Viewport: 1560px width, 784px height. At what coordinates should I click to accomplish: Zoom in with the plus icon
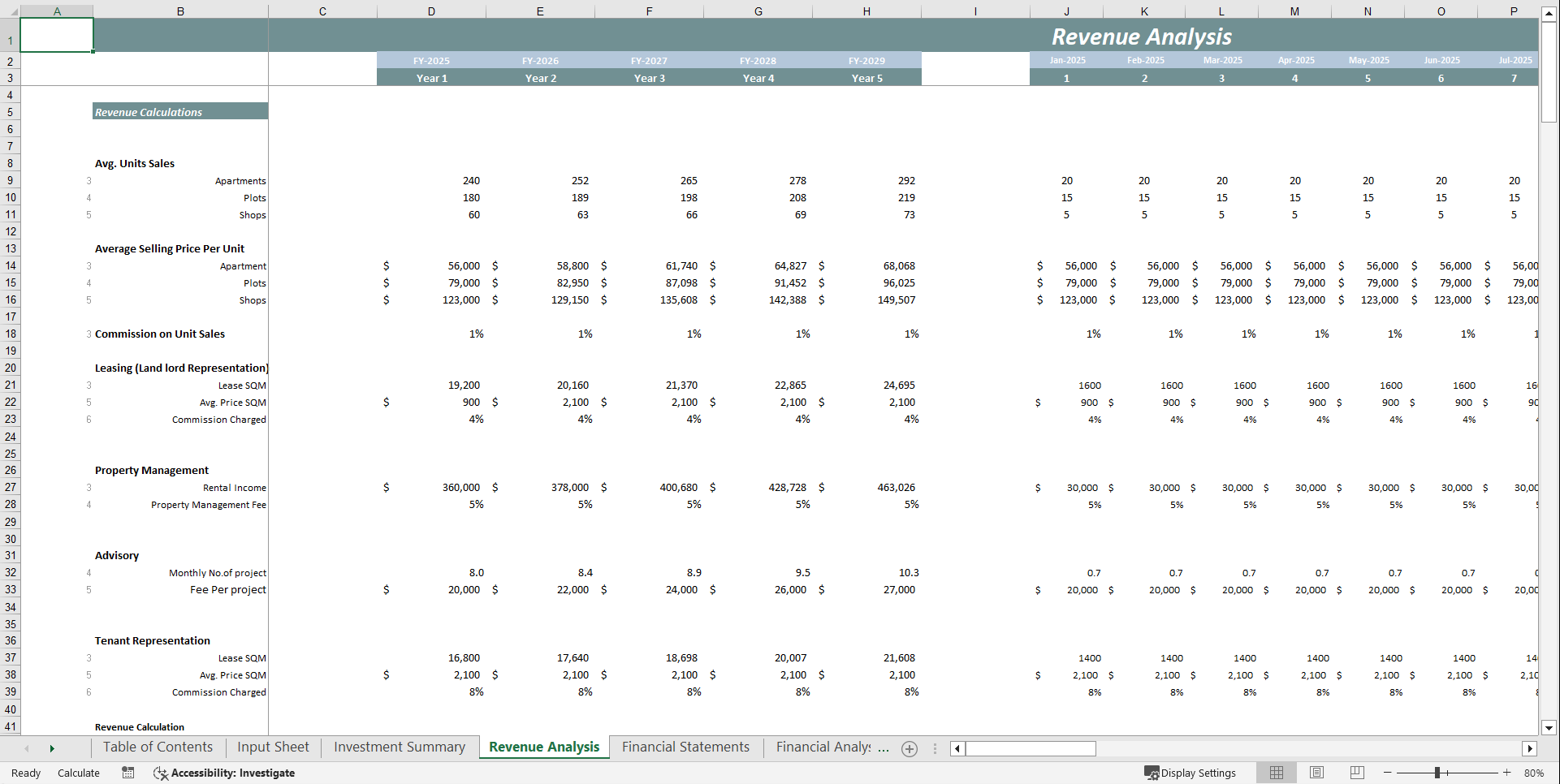coord(1506,773)
